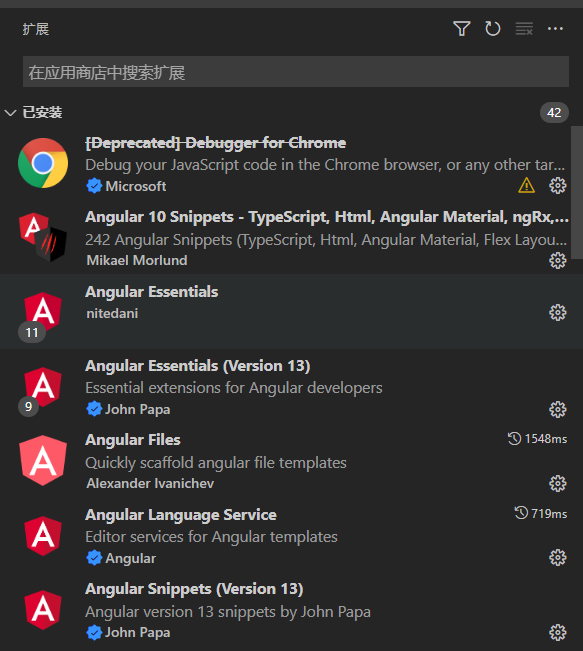The image size is (583, 651).
Task: Click 'Quickly scaffold angular file templates' description
Action: click(216, 463)
